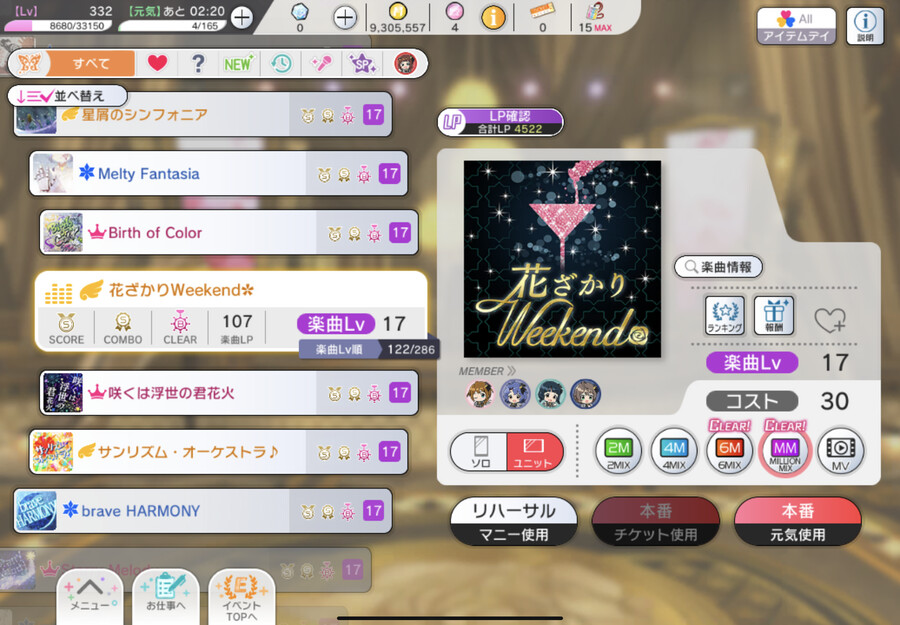Viewport: 900px width, 625px height.
Task: Open 楽曲情報 song info
Action: pyautogui.click(x=719, y=267)
